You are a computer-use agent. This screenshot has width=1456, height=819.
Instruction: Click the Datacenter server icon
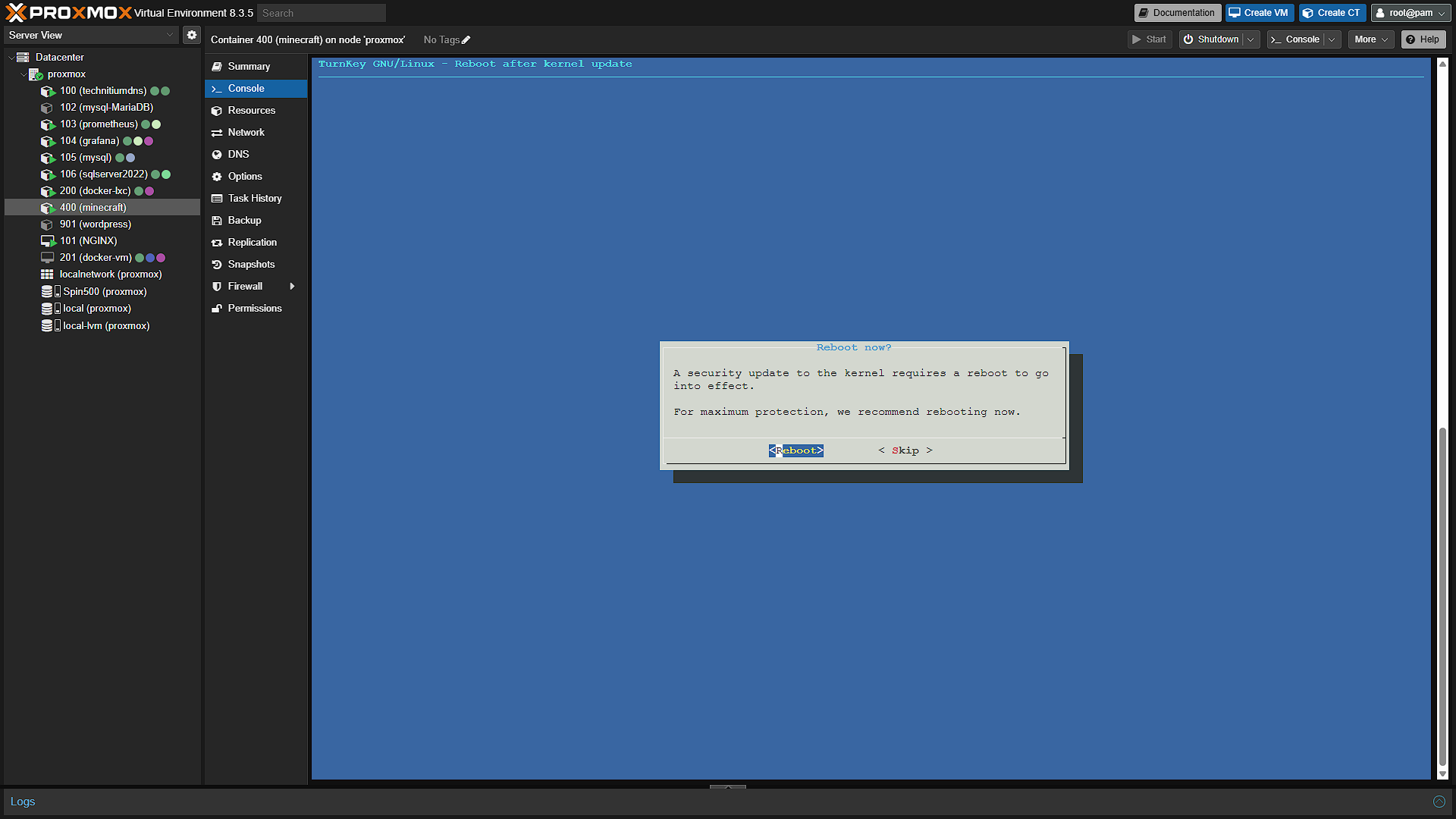[23, 57]
